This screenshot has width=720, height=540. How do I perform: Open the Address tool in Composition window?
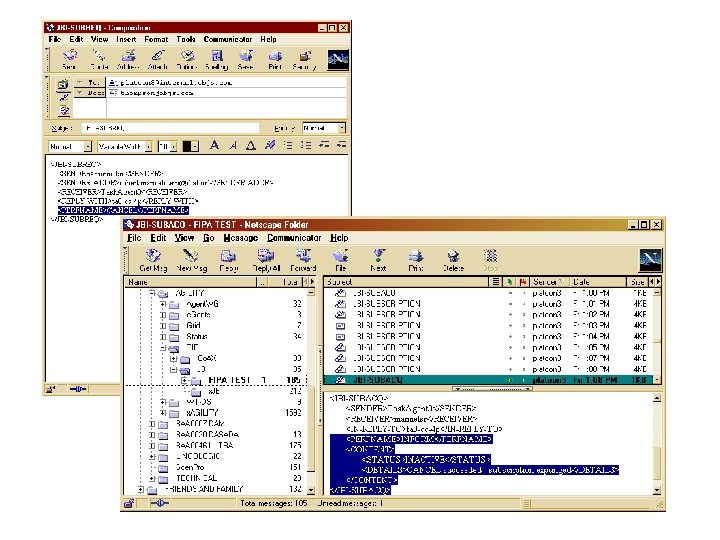(128, 61)
